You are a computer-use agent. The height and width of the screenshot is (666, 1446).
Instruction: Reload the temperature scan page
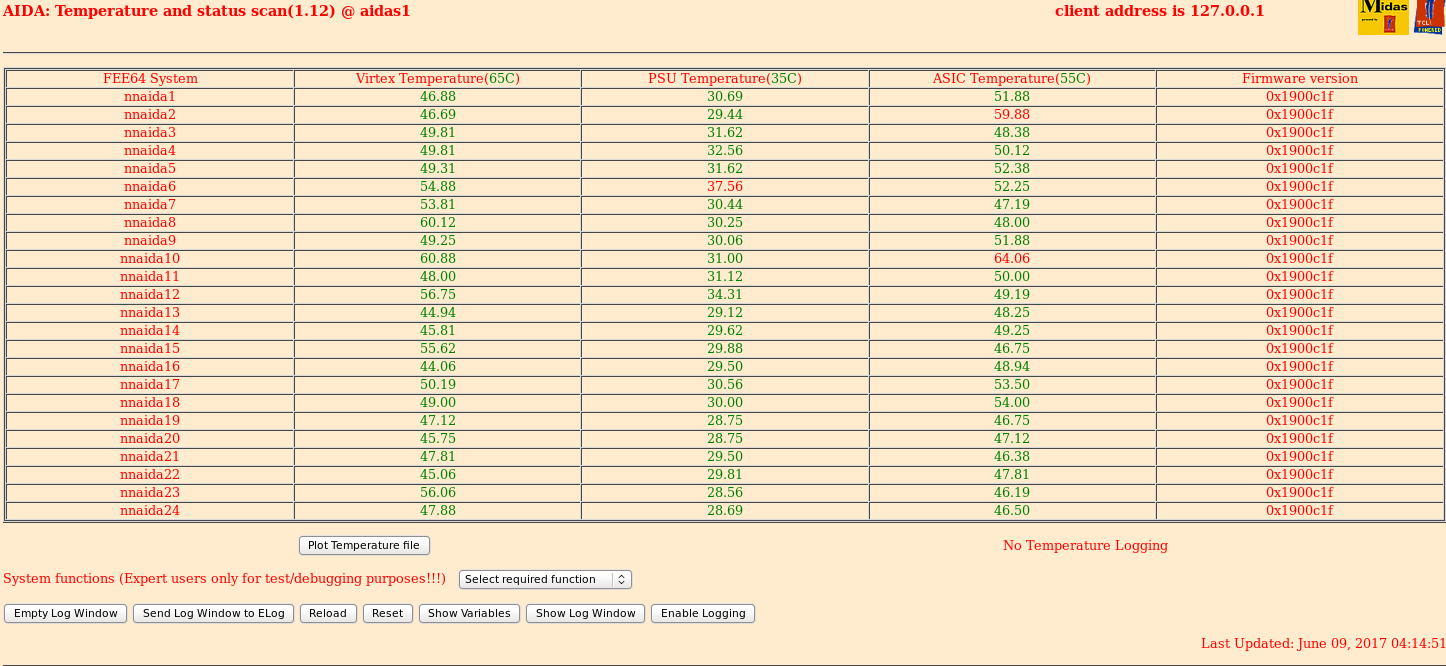328,613
